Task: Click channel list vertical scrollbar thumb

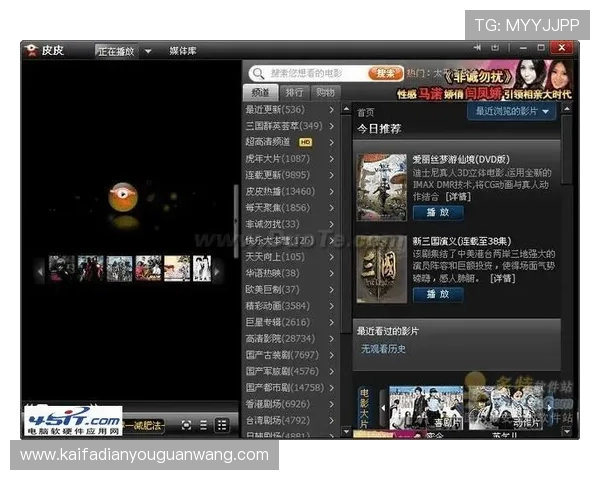Action: [x=346, y=224]
